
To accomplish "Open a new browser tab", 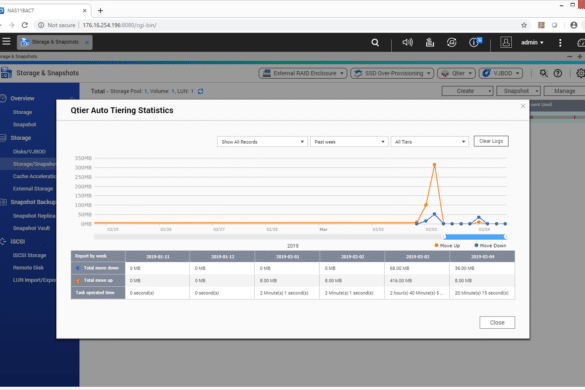I will pos(100,10).
